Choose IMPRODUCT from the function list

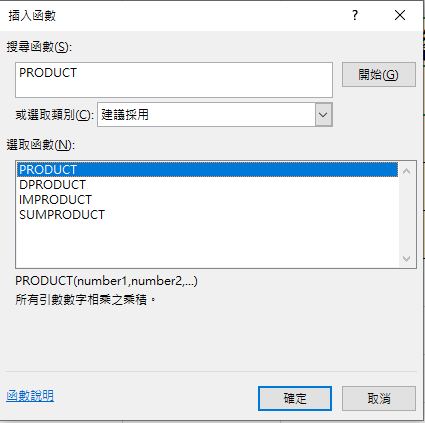coord(55,200)
